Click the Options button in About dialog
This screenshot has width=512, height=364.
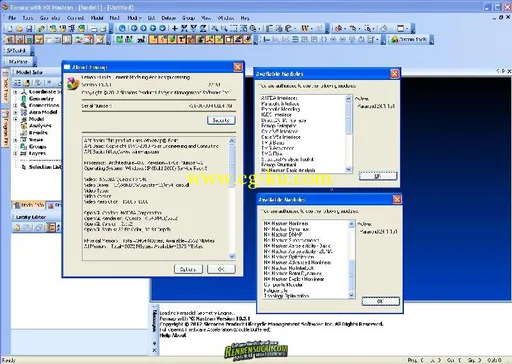188,269
